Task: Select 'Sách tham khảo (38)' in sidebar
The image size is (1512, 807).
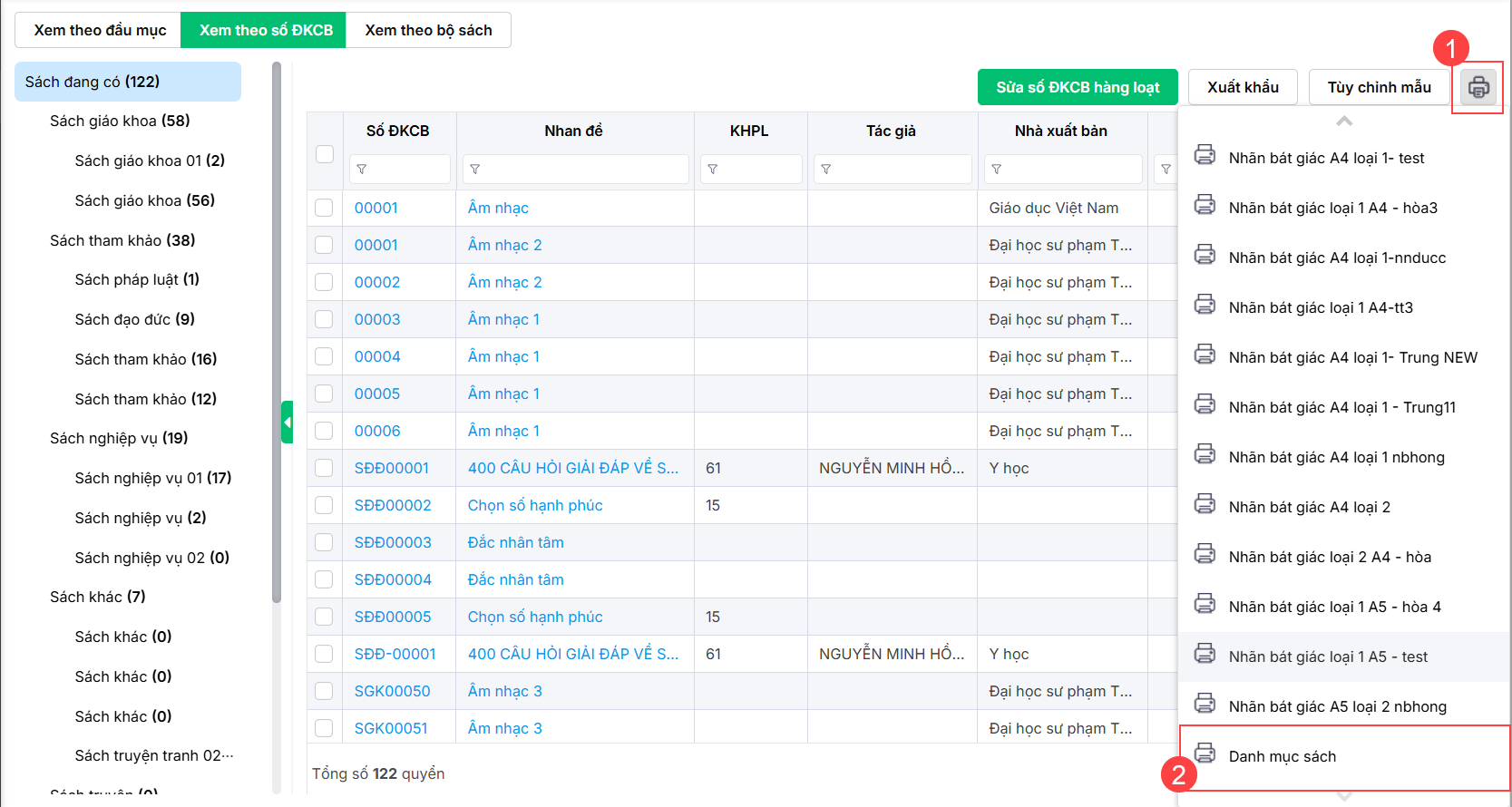Action: 122,240
